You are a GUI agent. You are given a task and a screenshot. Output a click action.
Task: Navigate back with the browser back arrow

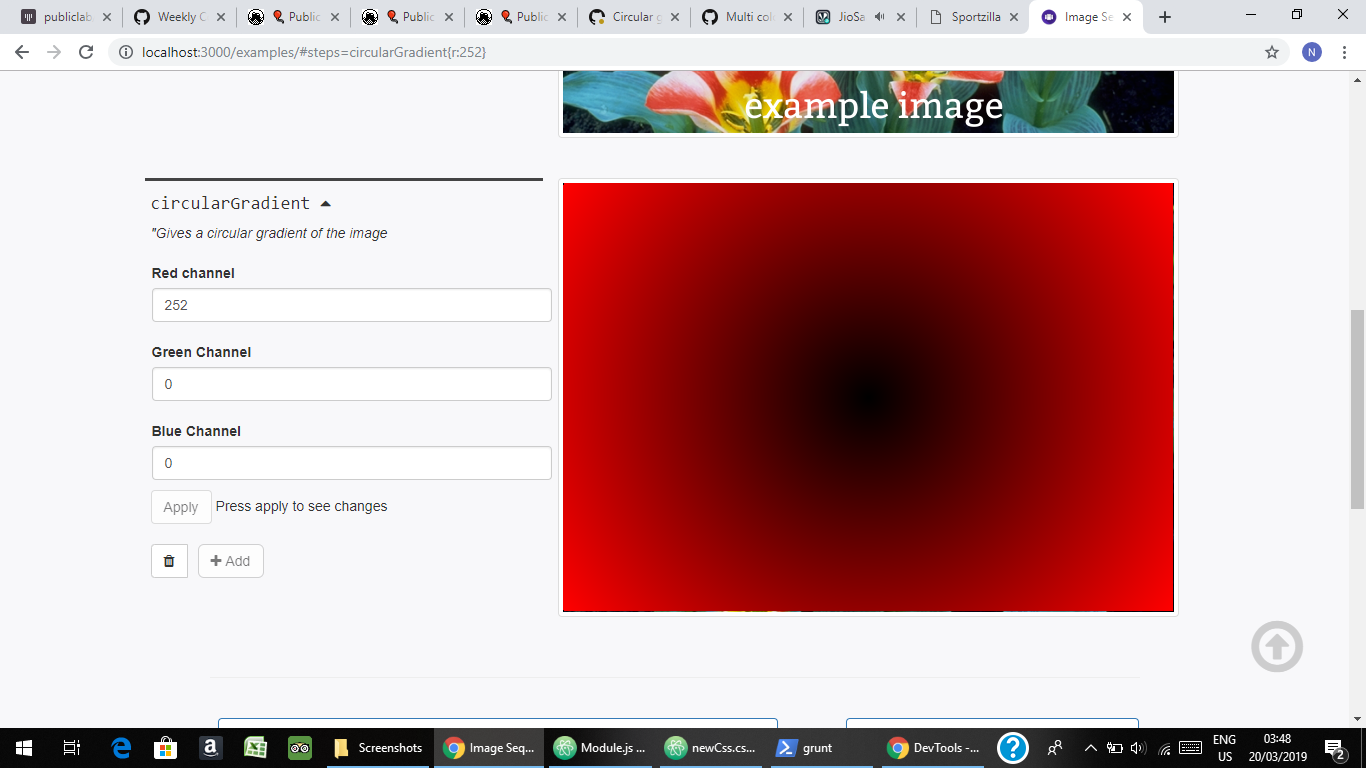click(21, 52)
